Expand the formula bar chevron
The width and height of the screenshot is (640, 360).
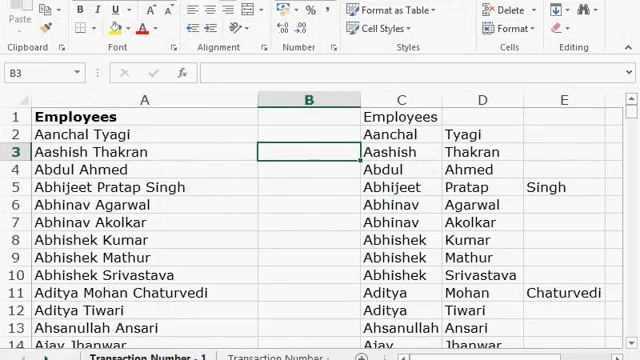629,73
